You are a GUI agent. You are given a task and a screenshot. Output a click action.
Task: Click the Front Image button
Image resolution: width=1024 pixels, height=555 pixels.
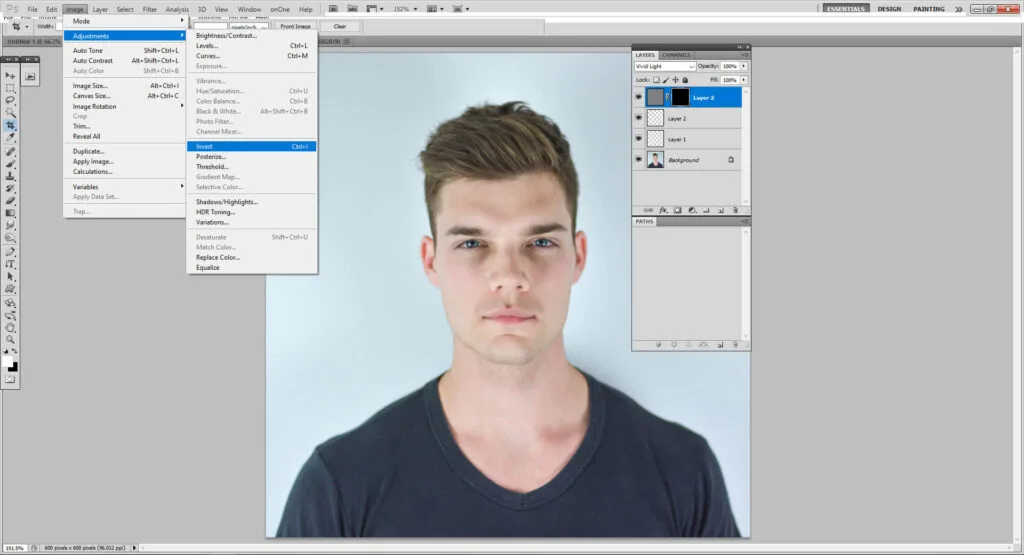click(295, 27)
